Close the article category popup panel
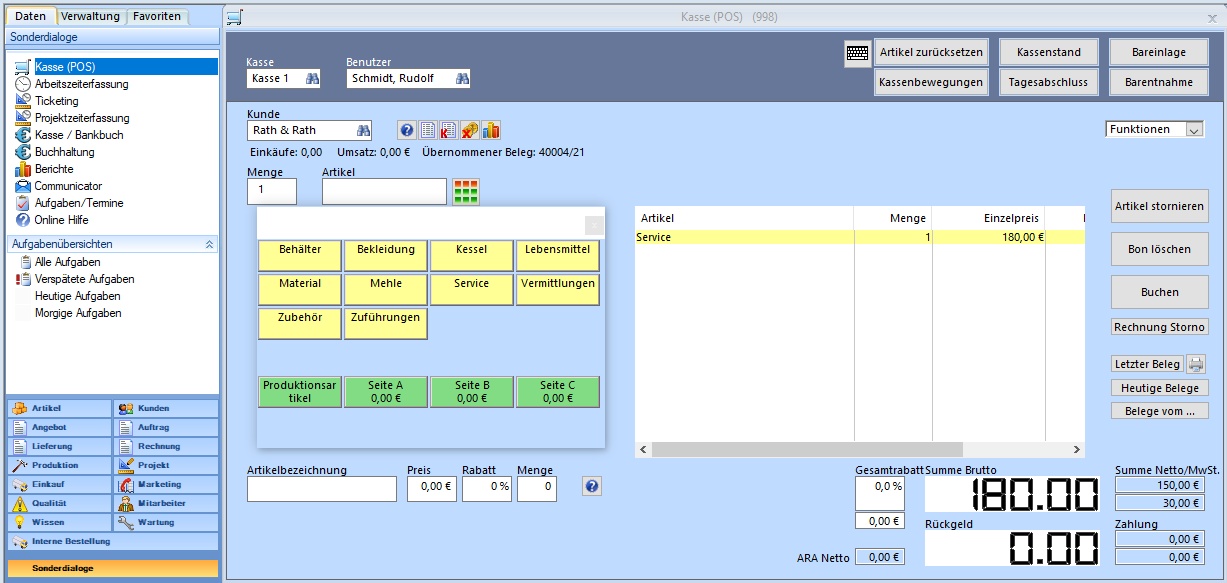Screen dimensions: 1227x583 pos(594,225)
